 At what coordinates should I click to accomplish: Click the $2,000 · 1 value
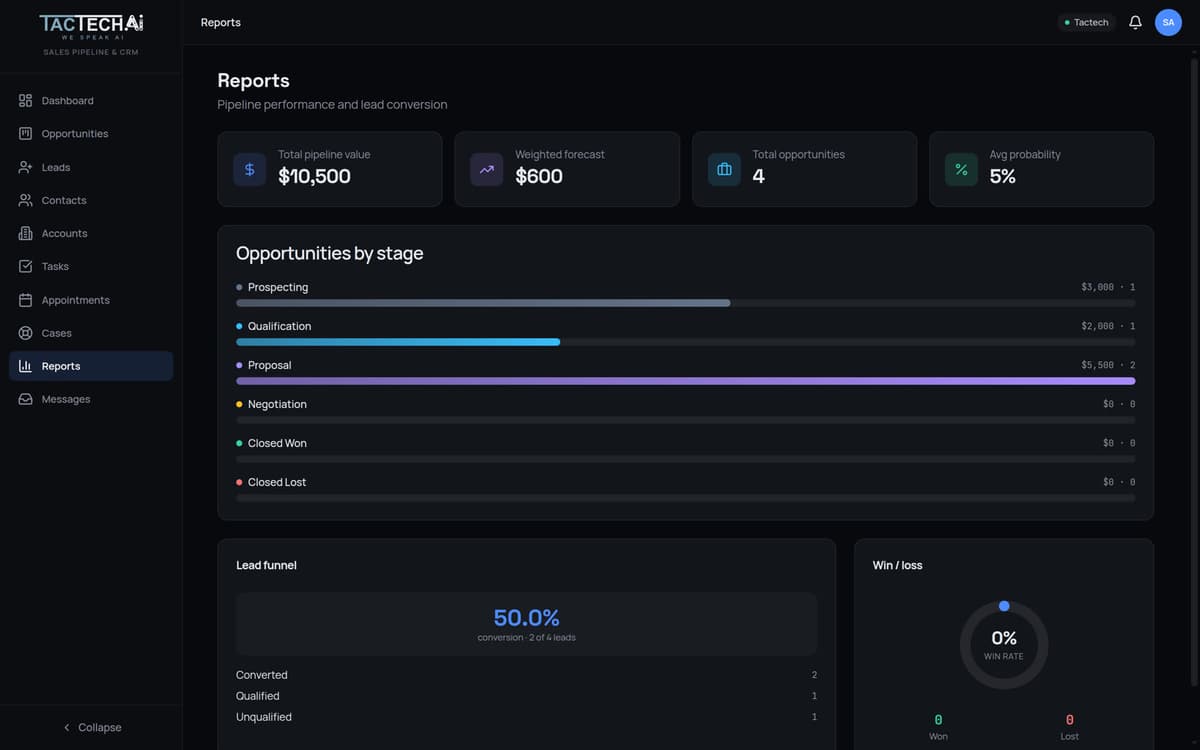pyautogui.click(x=1108, y=326)
